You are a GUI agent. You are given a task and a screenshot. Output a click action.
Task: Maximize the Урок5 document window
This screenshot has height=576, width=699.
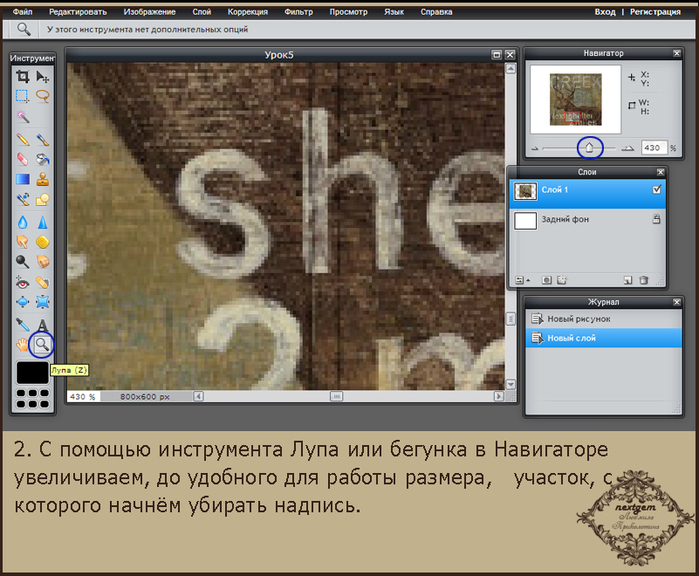point(497,55)
